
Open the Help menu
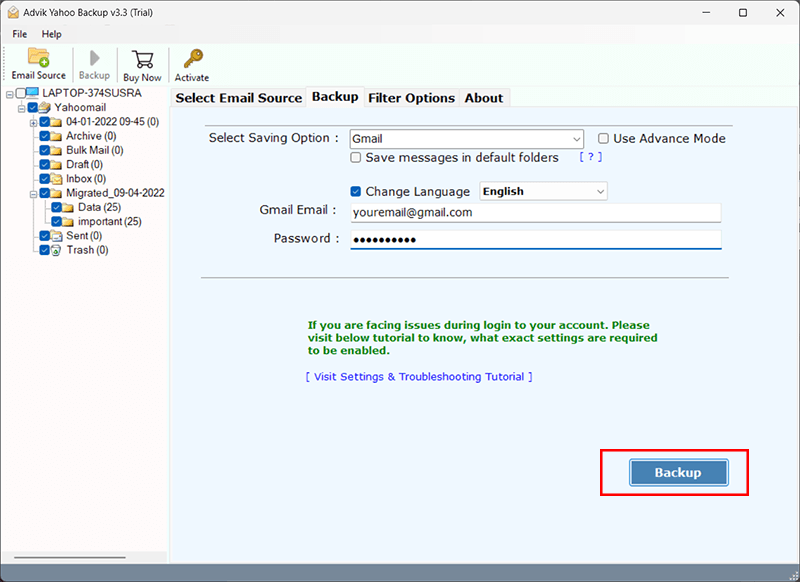tap(52, 34)
